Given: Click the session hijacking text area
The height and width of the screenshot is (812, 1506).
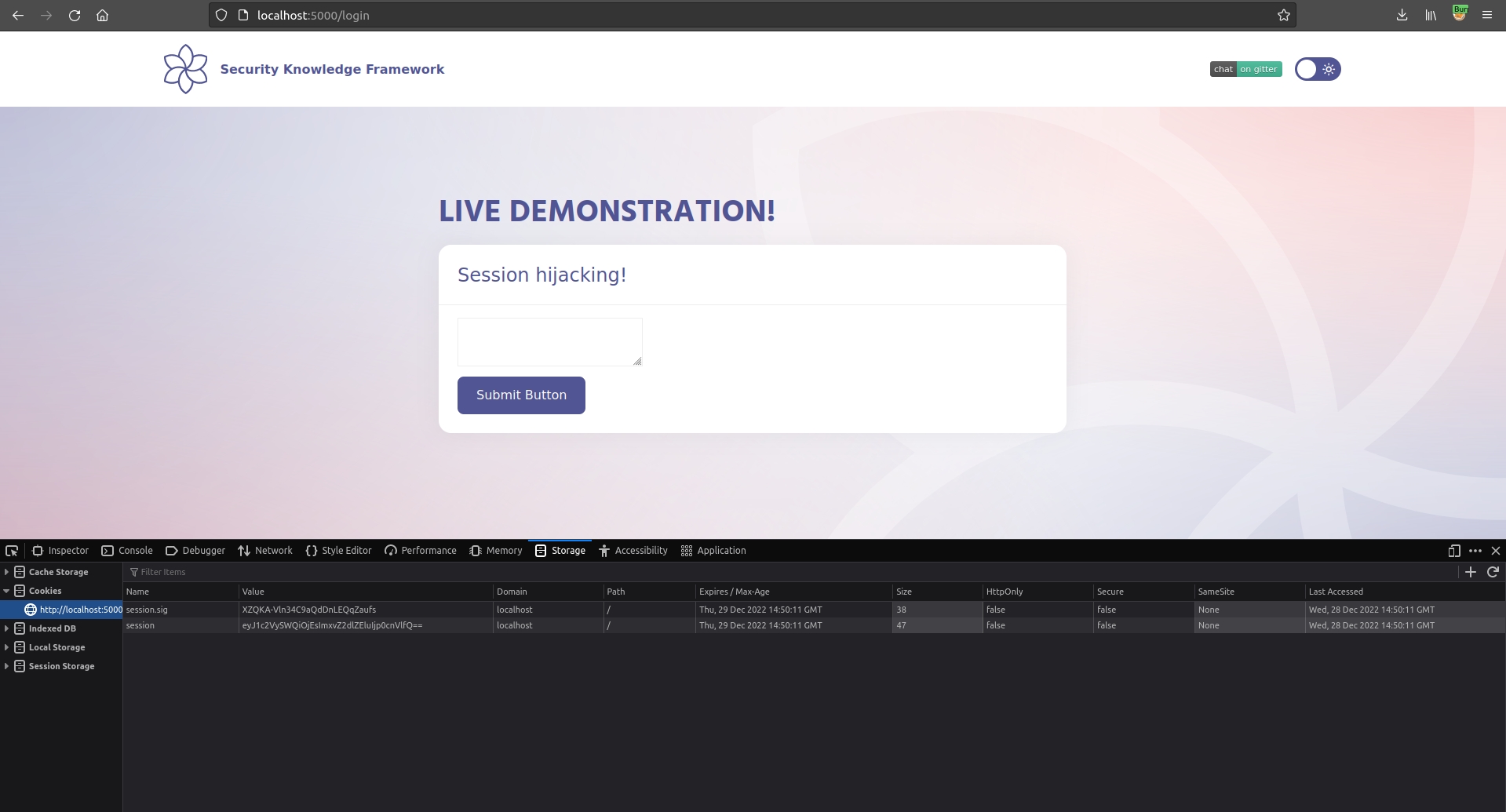Looking at the screenshot, I should point(549,341).
